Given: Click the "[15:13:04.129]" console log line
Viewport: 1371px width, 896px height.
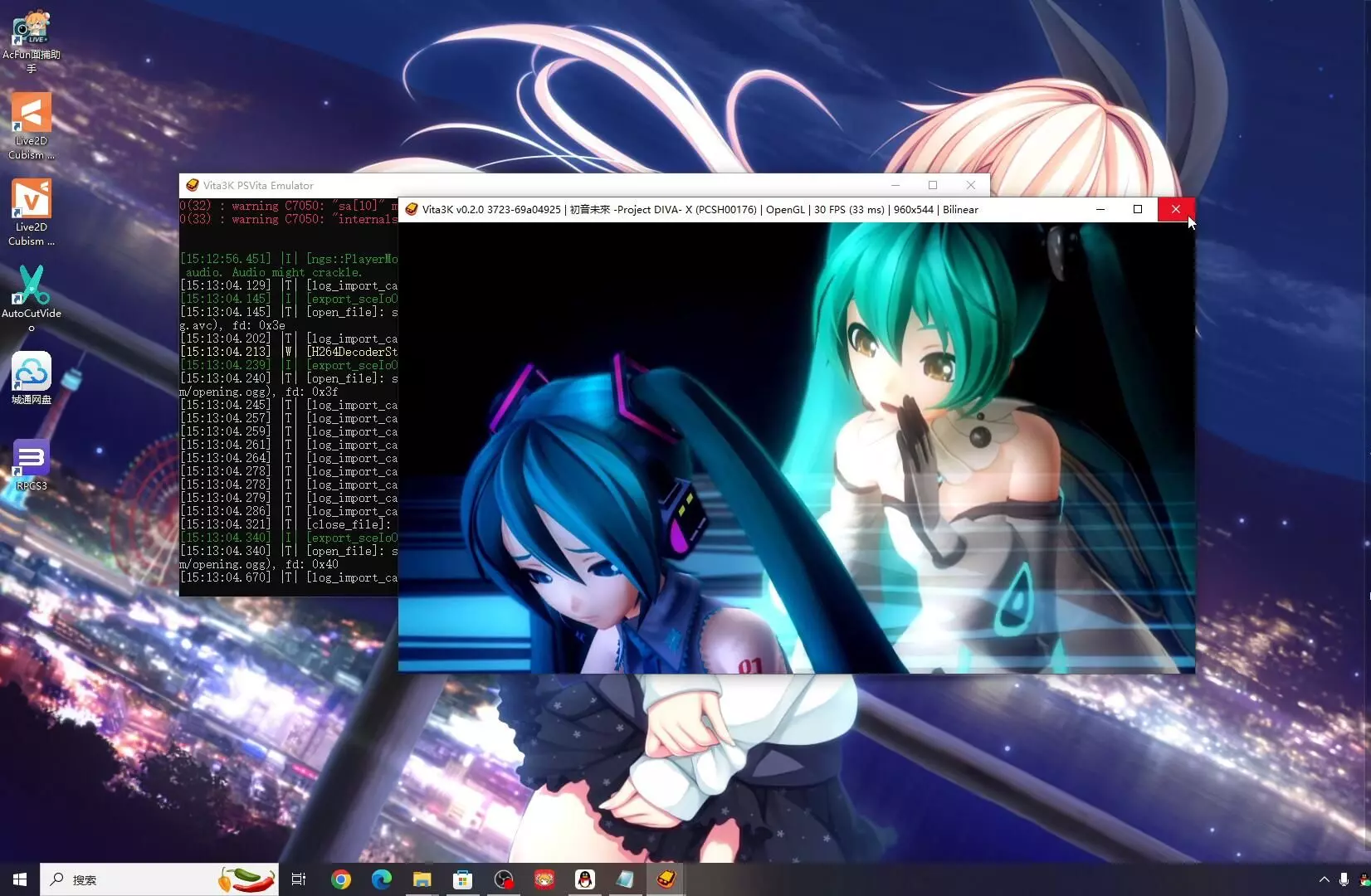Looking at the screenshot, I should click(289, 285).
